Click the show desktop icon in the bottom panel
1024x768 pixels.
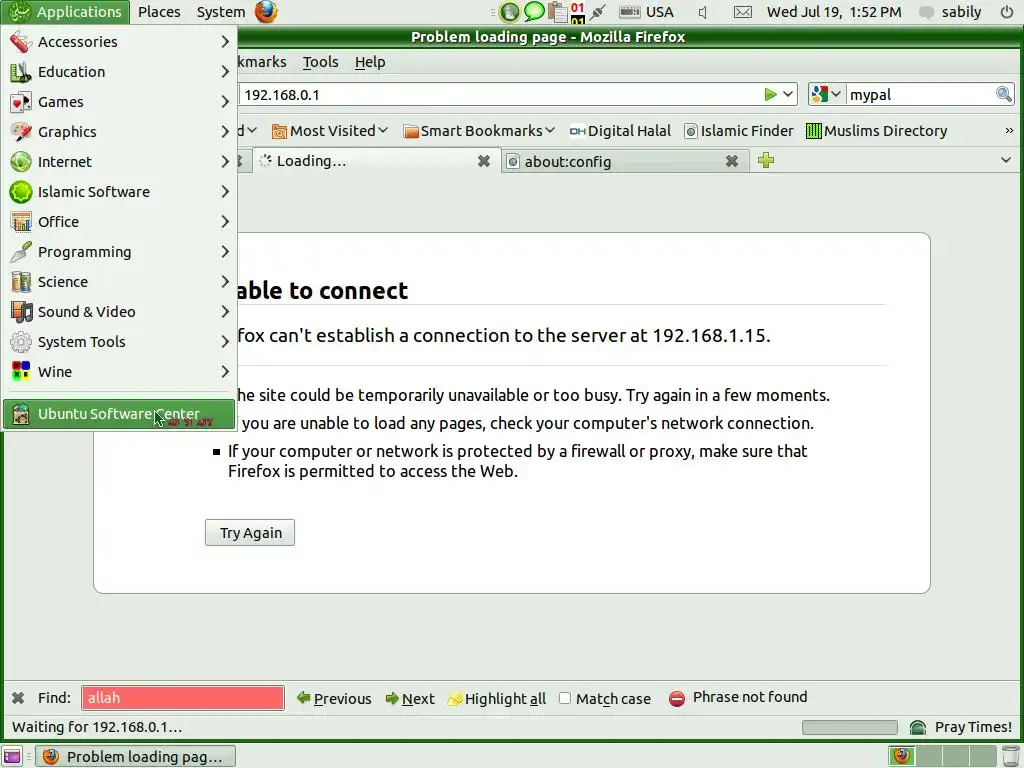(12, 756)
